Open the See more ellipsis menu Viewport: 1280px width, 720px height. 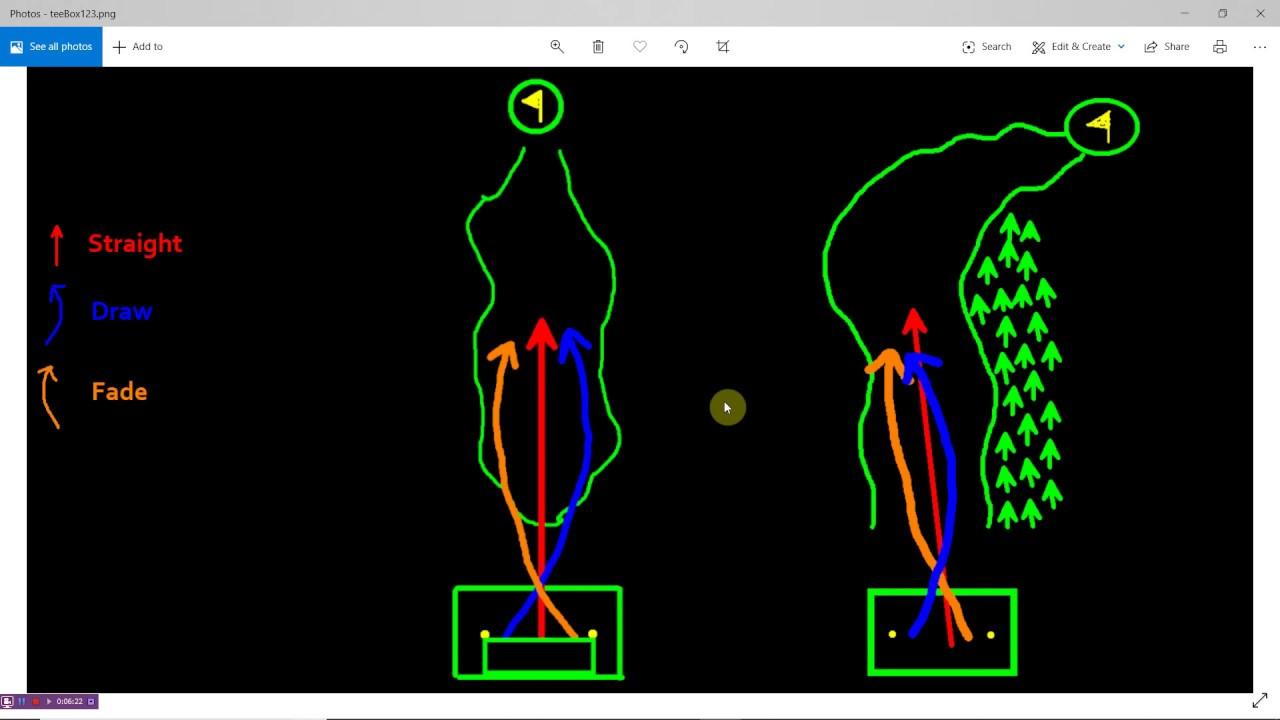point(1259,46)
